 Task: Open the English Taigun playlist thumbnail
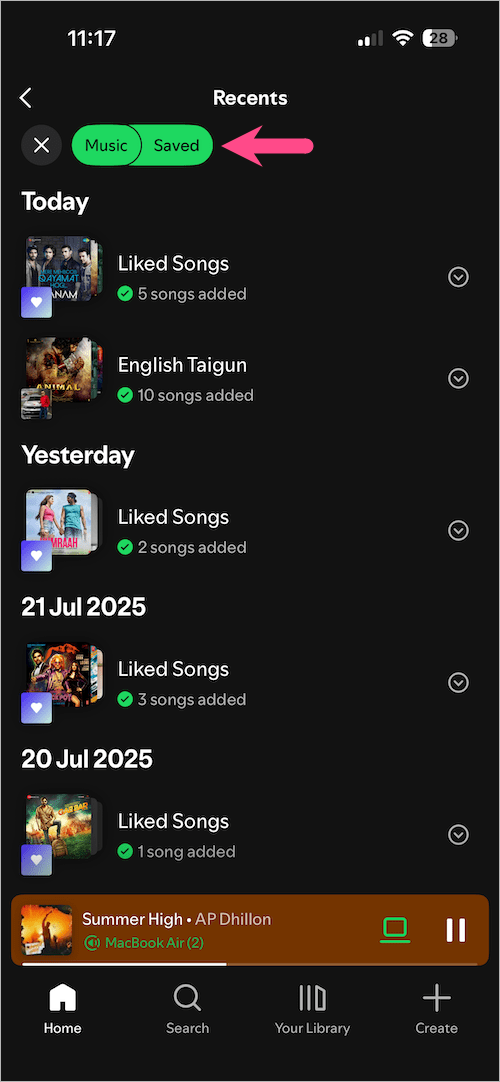pos(63,378)
